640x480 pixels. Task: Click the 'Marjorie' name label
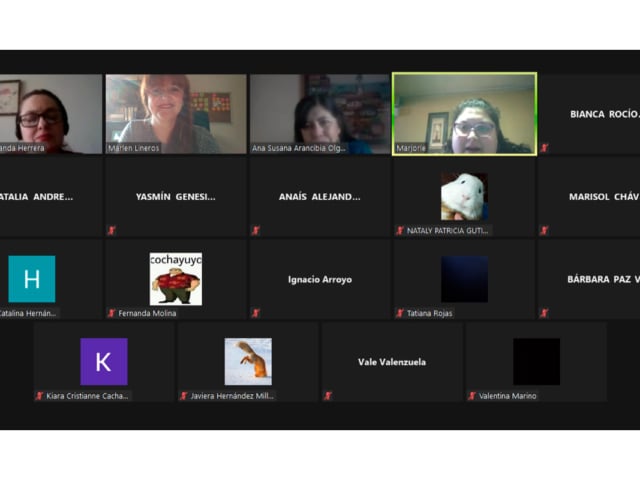411,148
